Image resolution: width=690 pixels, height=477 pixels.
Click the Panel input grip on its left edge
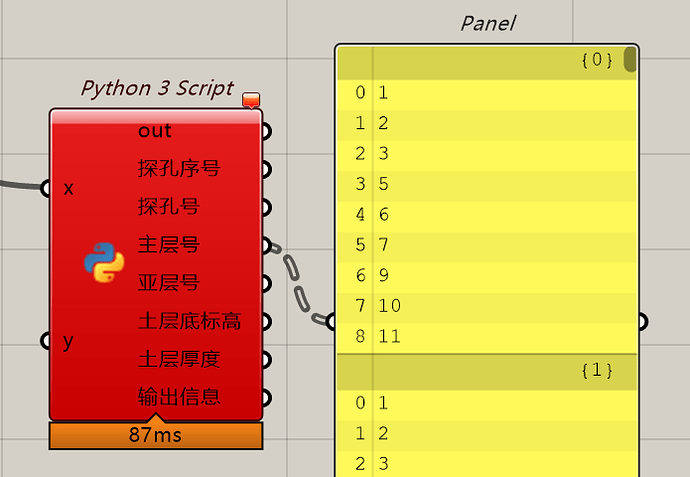coord(332,321)
